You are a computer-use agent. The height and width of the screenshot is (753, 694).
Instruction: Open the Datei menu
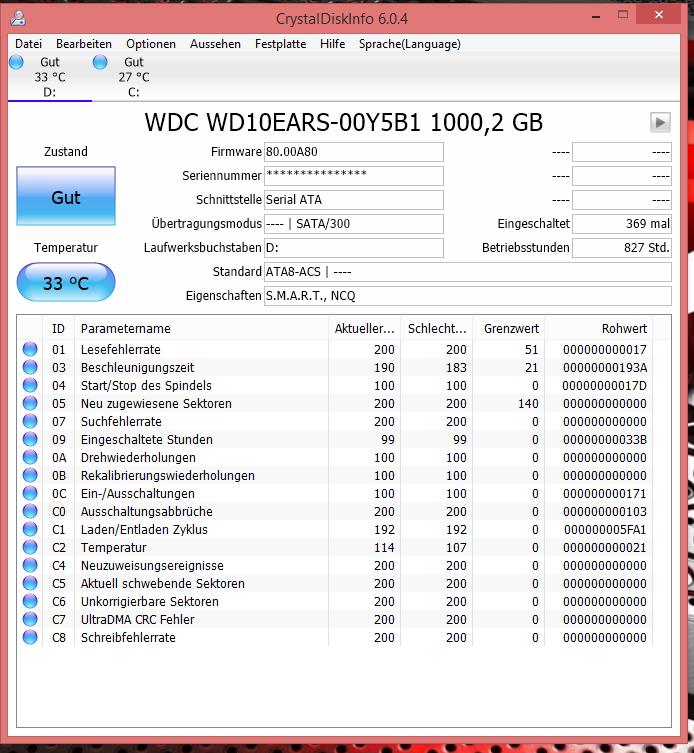pos(28,44)
